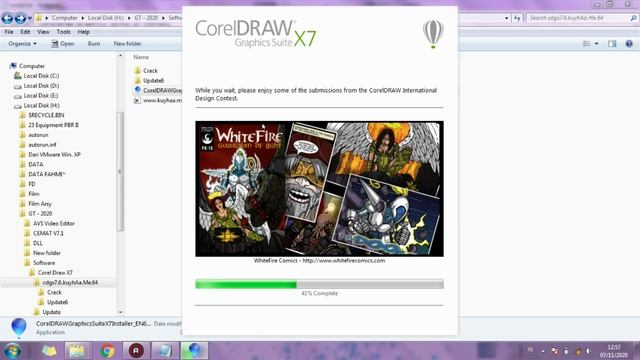Open the dark red taskbar application icon

click(x=136, y=351)
